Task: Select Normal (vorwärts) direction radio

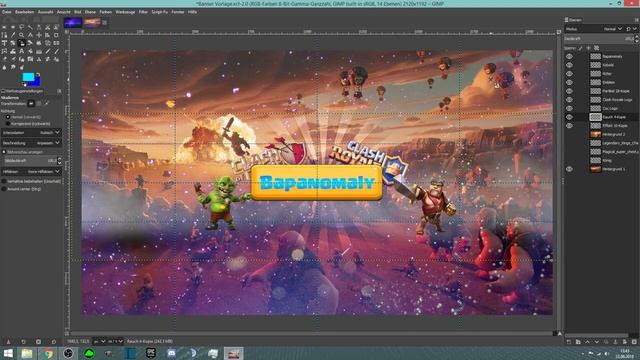Action: click(x=8, y=117)
